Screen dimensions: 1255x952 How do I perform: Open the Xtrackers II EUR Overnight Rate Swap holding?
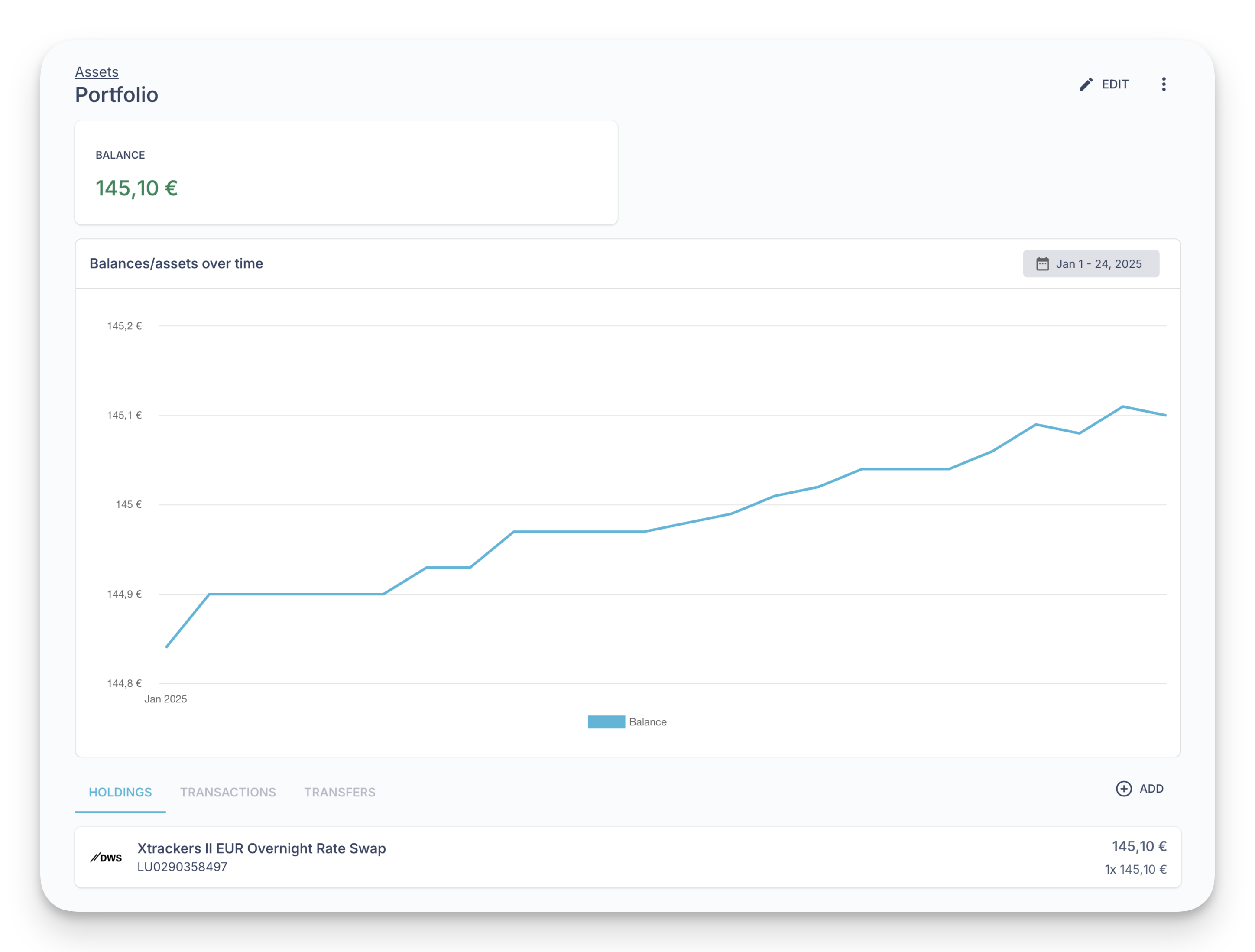pos(262,848)
